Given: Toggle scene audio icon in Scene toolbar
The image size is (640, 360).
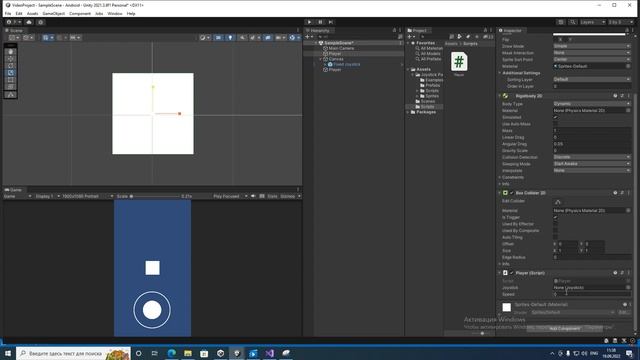Looking at the screenshot, I should [242, 38].
